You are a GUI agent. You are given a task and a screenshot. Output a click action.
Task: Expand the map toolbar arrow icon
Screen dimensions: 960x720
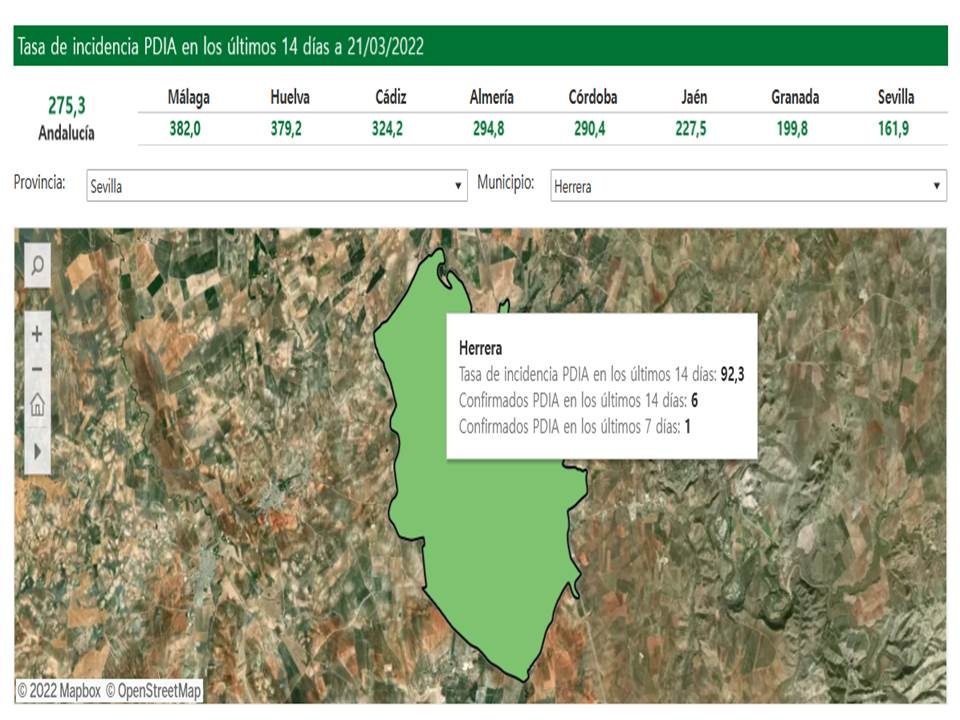point(36,451)
